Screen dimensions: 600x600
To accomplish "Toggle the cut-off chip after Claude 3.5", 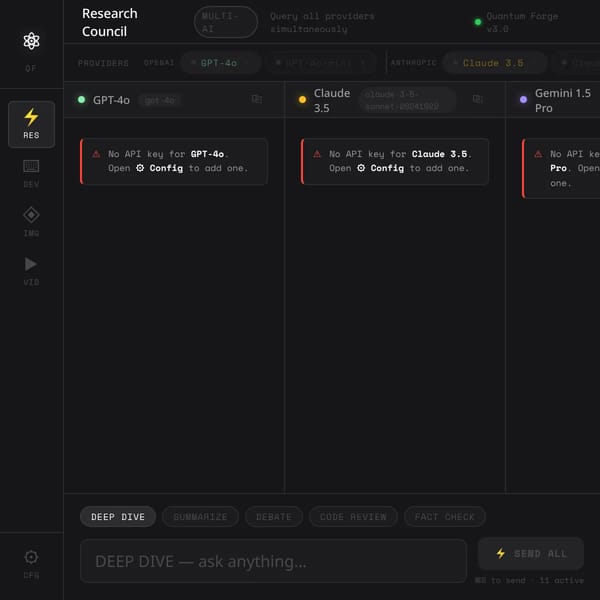I will [577, 63].
